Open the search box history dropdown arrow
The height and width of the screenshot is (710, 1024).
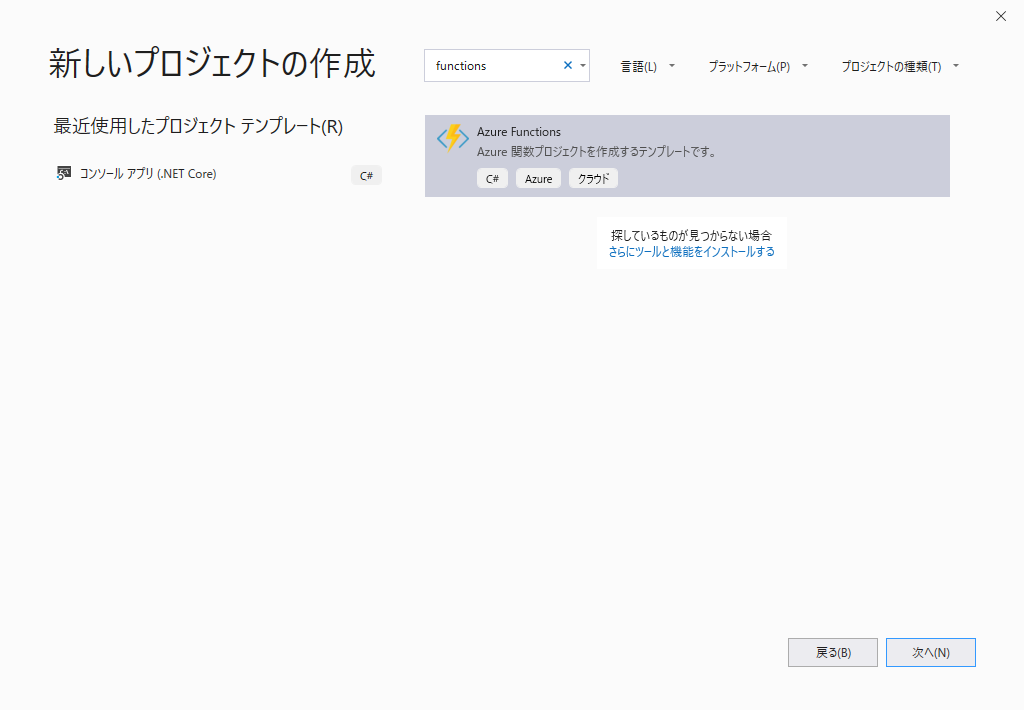click(583, 65)
